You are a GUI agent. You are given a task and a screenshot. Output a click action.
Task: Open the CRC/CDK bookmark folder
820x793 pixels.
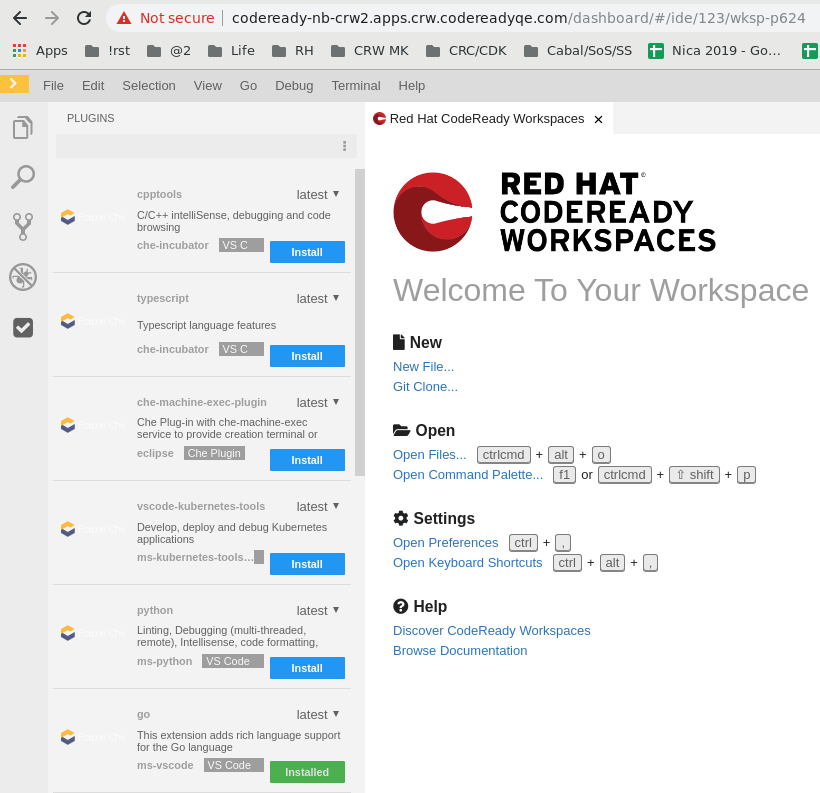pos(466,51)
